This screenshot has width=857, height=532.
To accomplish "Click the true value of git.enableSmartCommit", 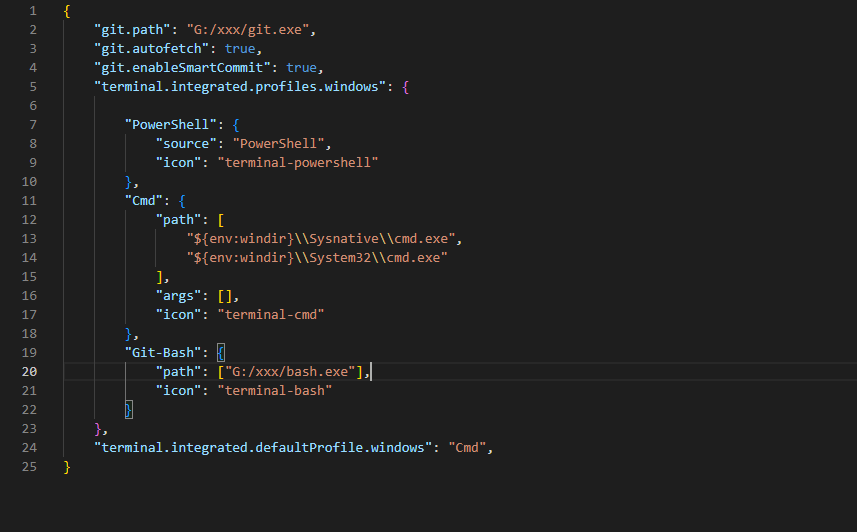I will 301,67.
